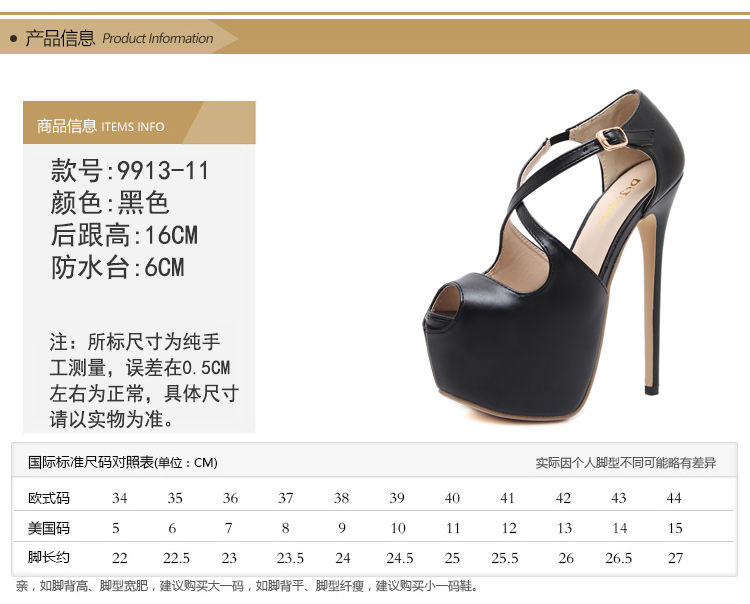The width and height of the screenshot is (750, 604).
Task: Click the 脚长约 row label
Action: [48, 557]
